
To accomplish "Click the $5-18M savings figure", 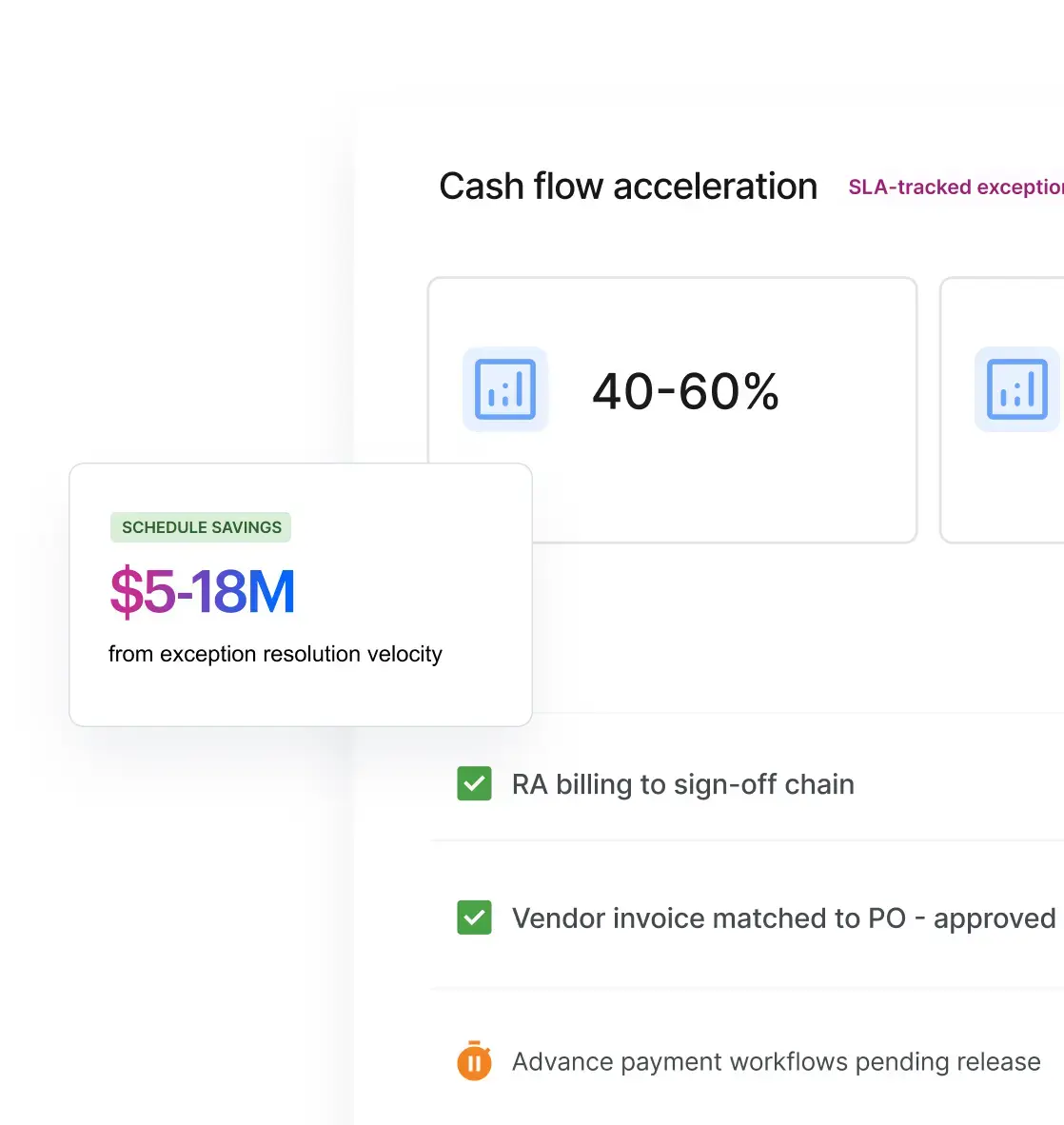I will (x=203, y=591).
